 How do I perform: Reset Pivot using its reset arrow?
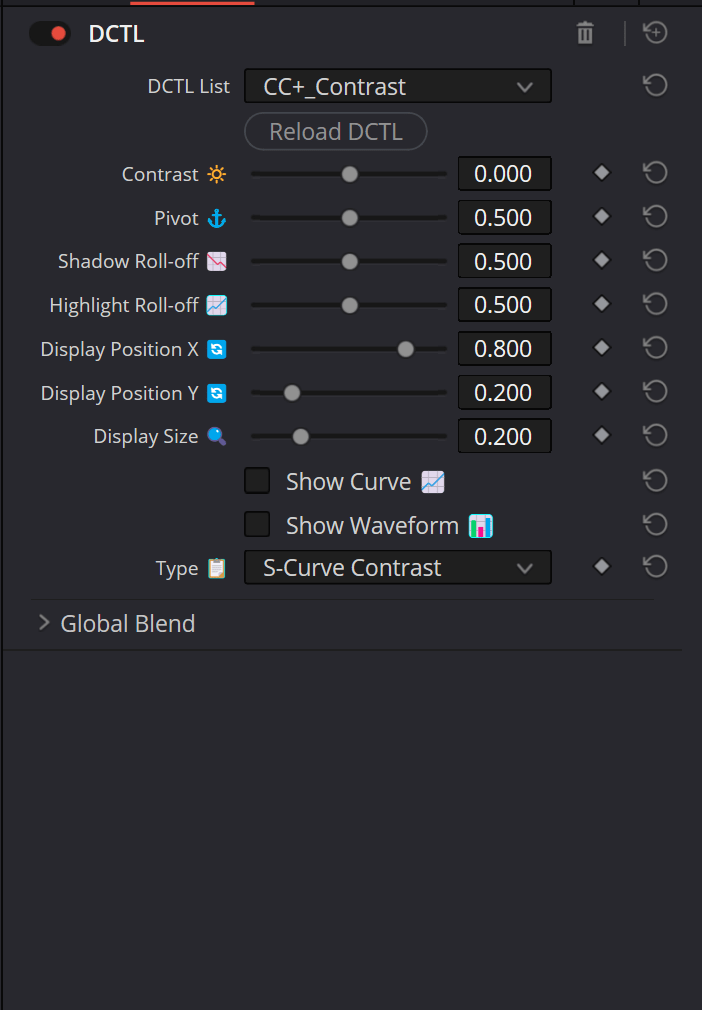click(655, 216)
